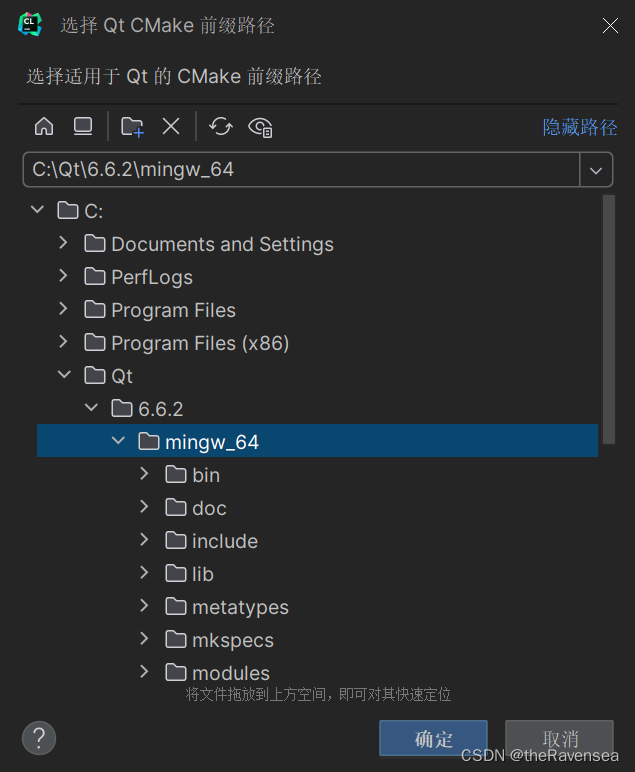Click the vertical scrollbar thumb
The height and width of the screenshot is (772, 635).
click(609, 320)
